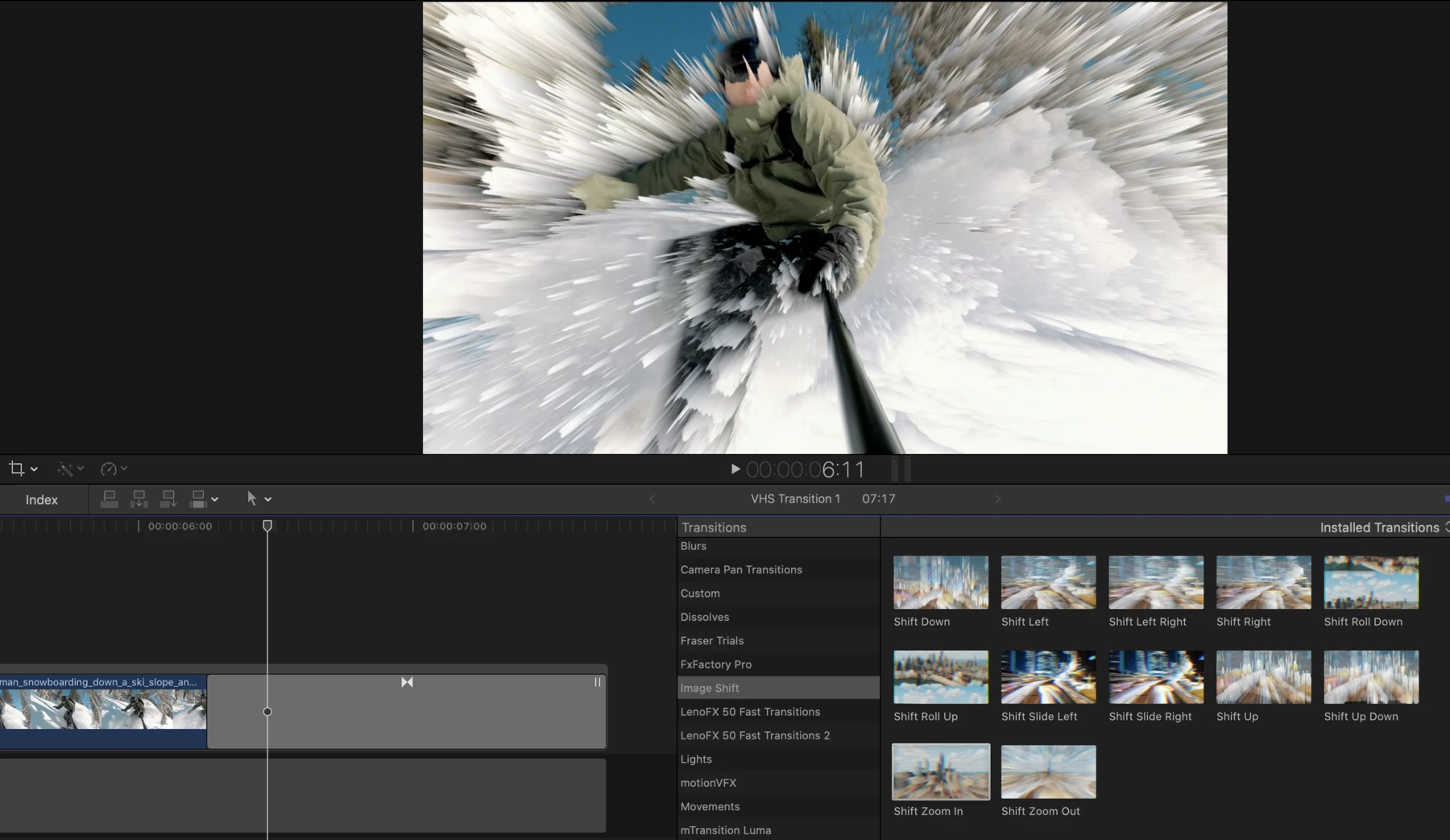Click the Overwrite clip icon

(x=198, y=499)
